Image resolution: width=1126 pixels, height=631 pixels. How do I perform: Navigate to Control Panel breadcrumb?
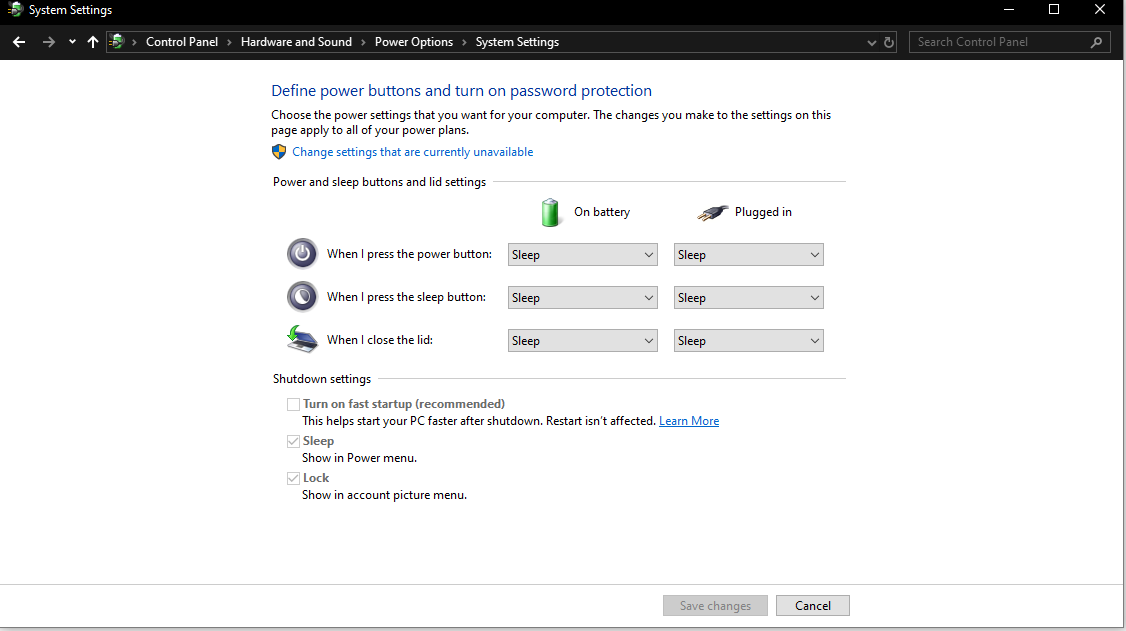coord(182,42)
